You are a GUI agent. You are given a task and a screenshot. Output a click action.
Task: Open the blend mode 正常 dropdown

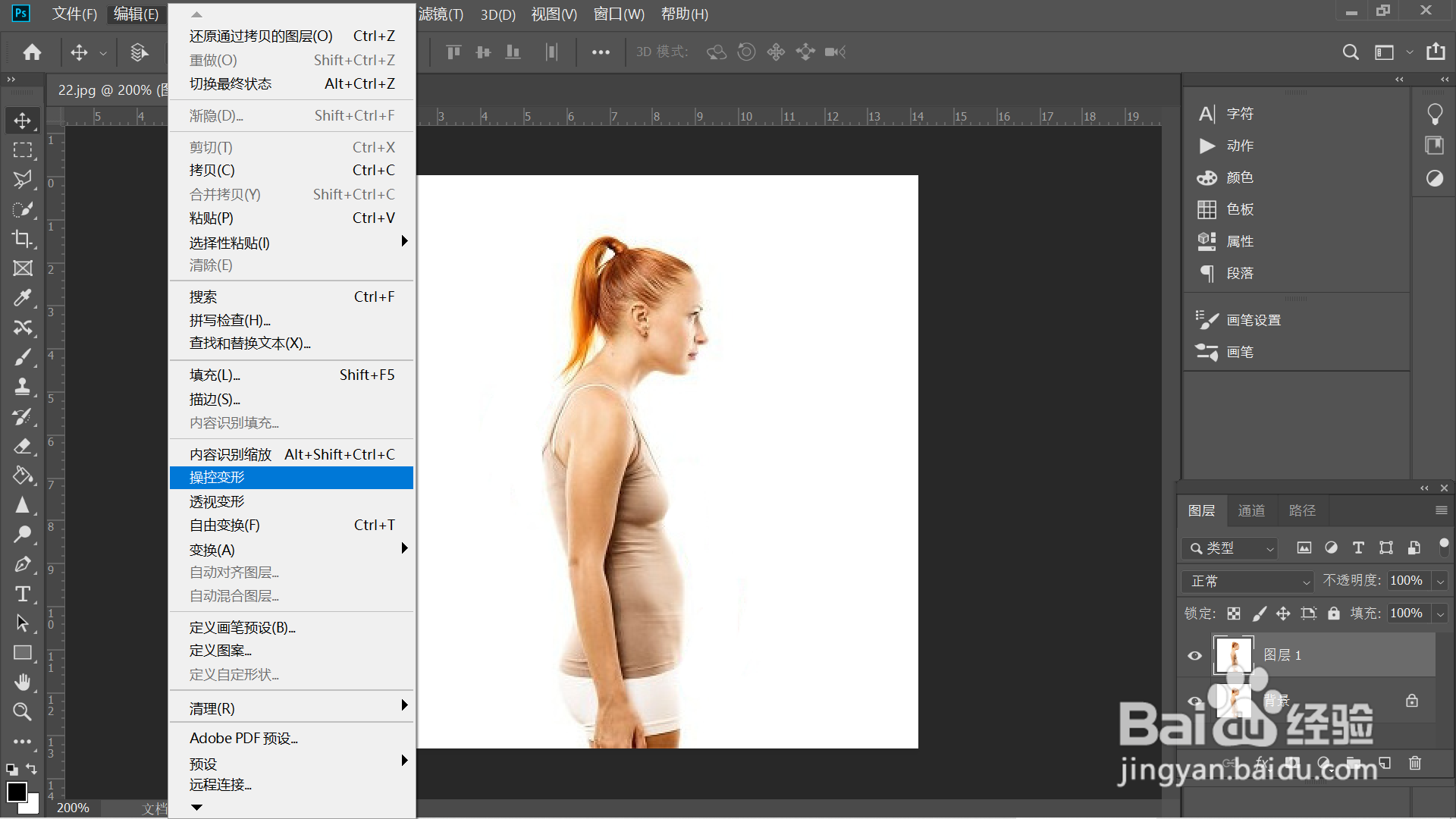click(1247, 582)
